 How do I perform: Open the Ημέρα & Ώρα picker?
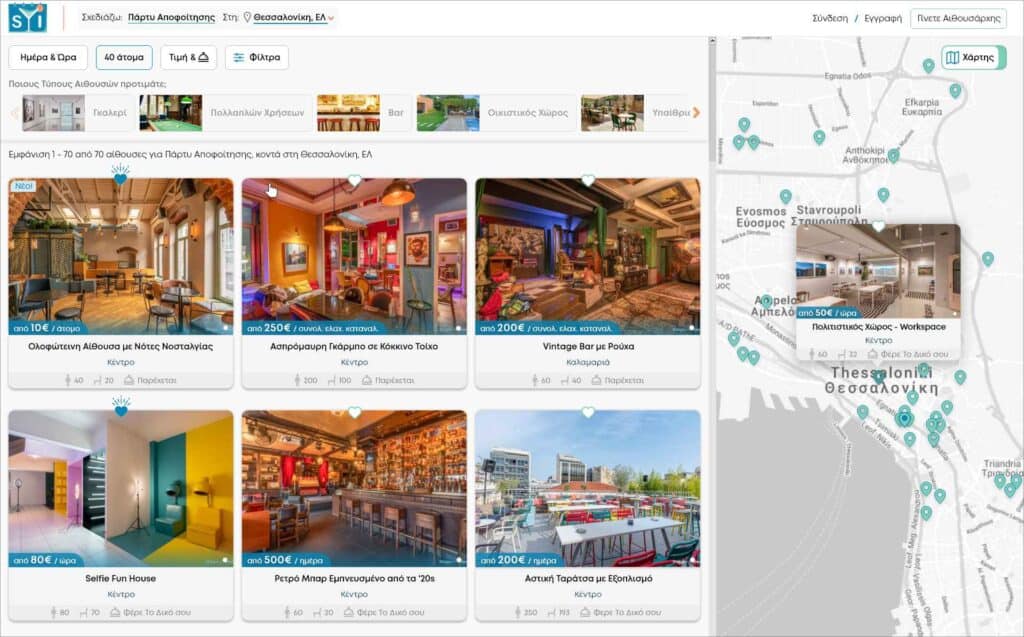point(48,57)
